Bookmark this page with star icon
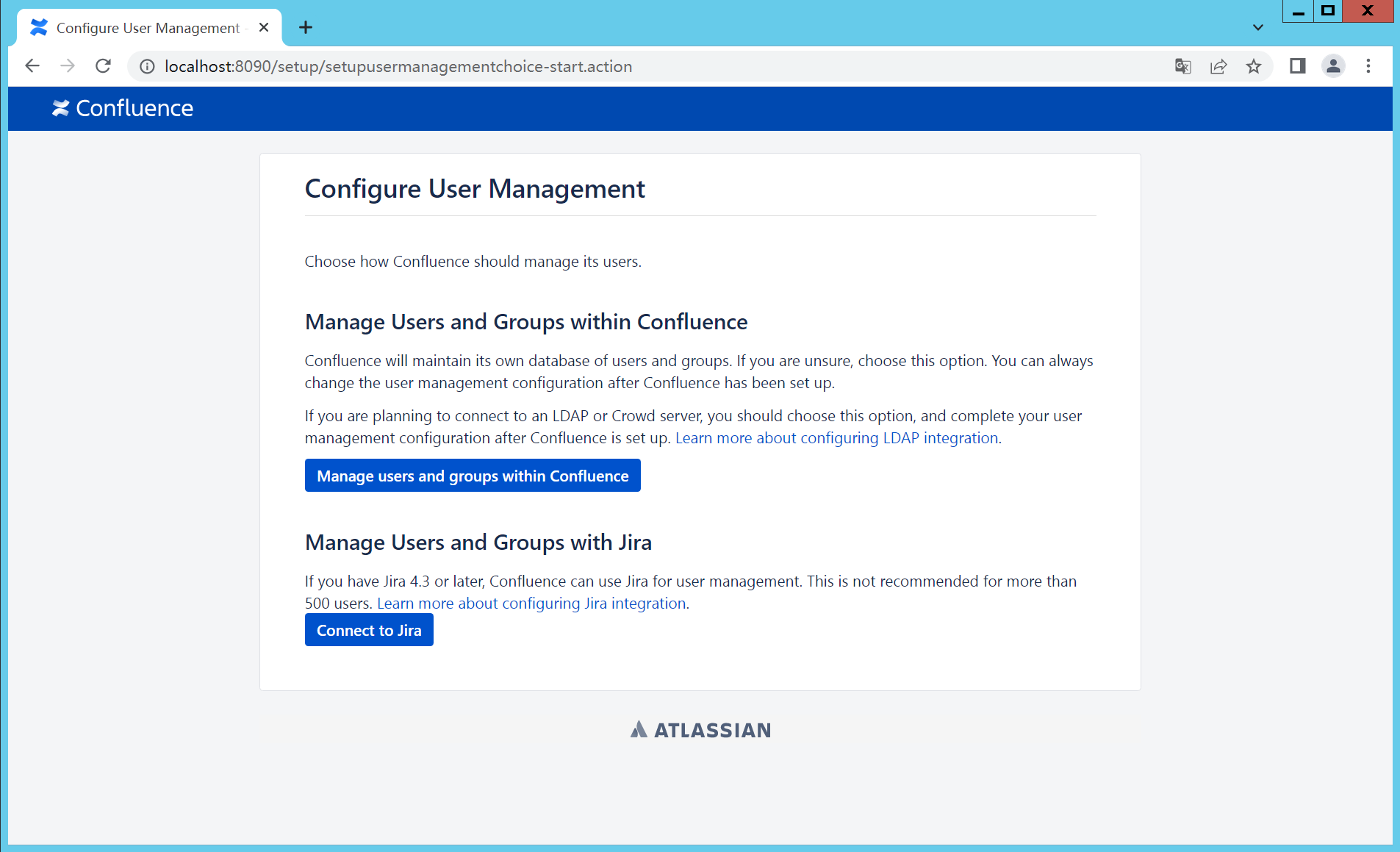The width and height of the screenshot is (1400, 852). (1254, 66)
